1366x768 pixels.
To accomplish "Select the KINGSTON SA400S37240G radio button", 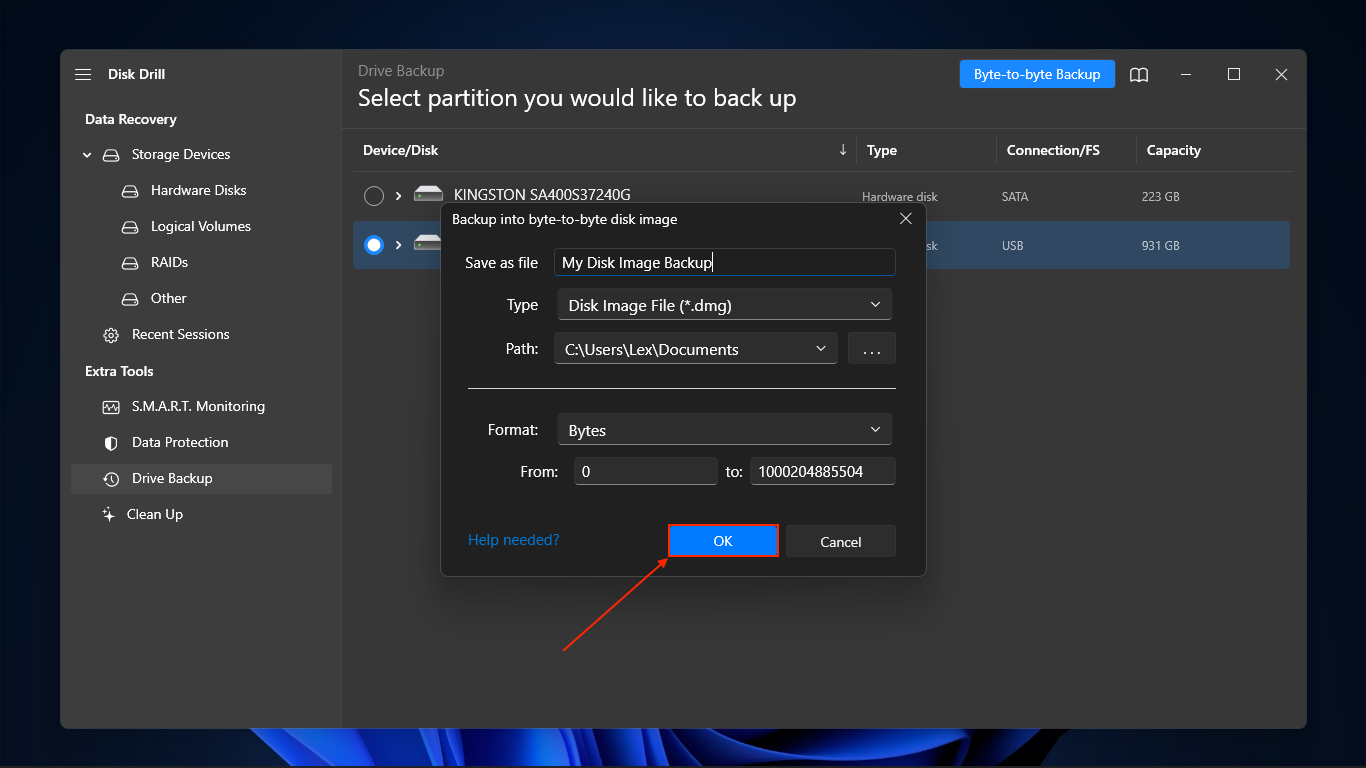I will click(x=374, y=196).
